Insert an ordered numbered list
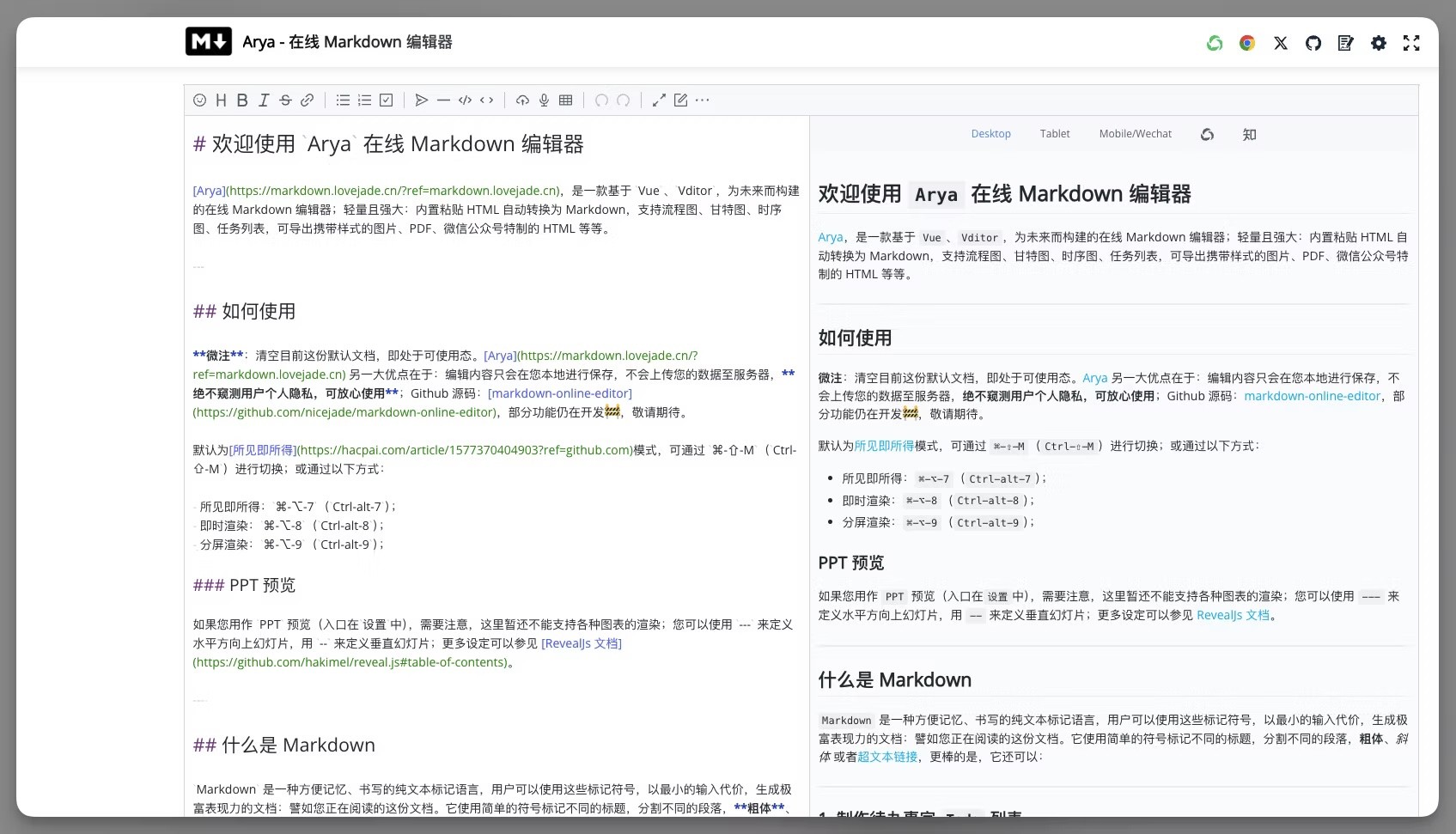 [x=364, y=100]
